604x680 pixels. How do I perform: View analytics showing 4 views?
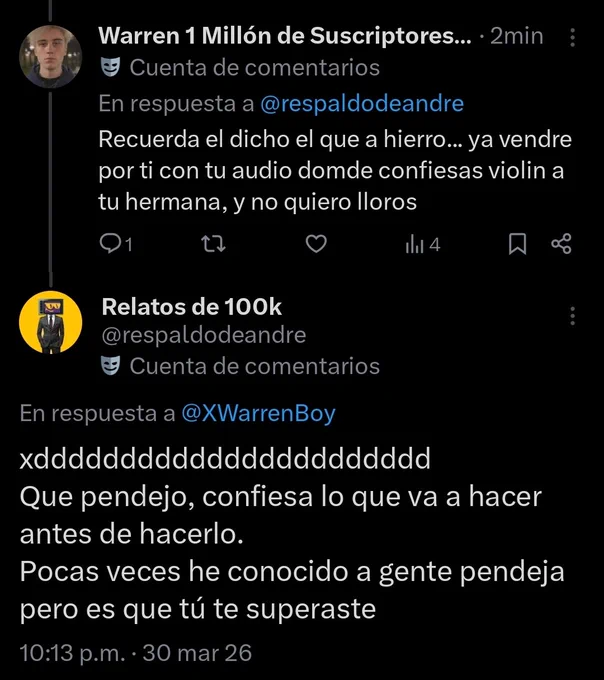point(423,245)
